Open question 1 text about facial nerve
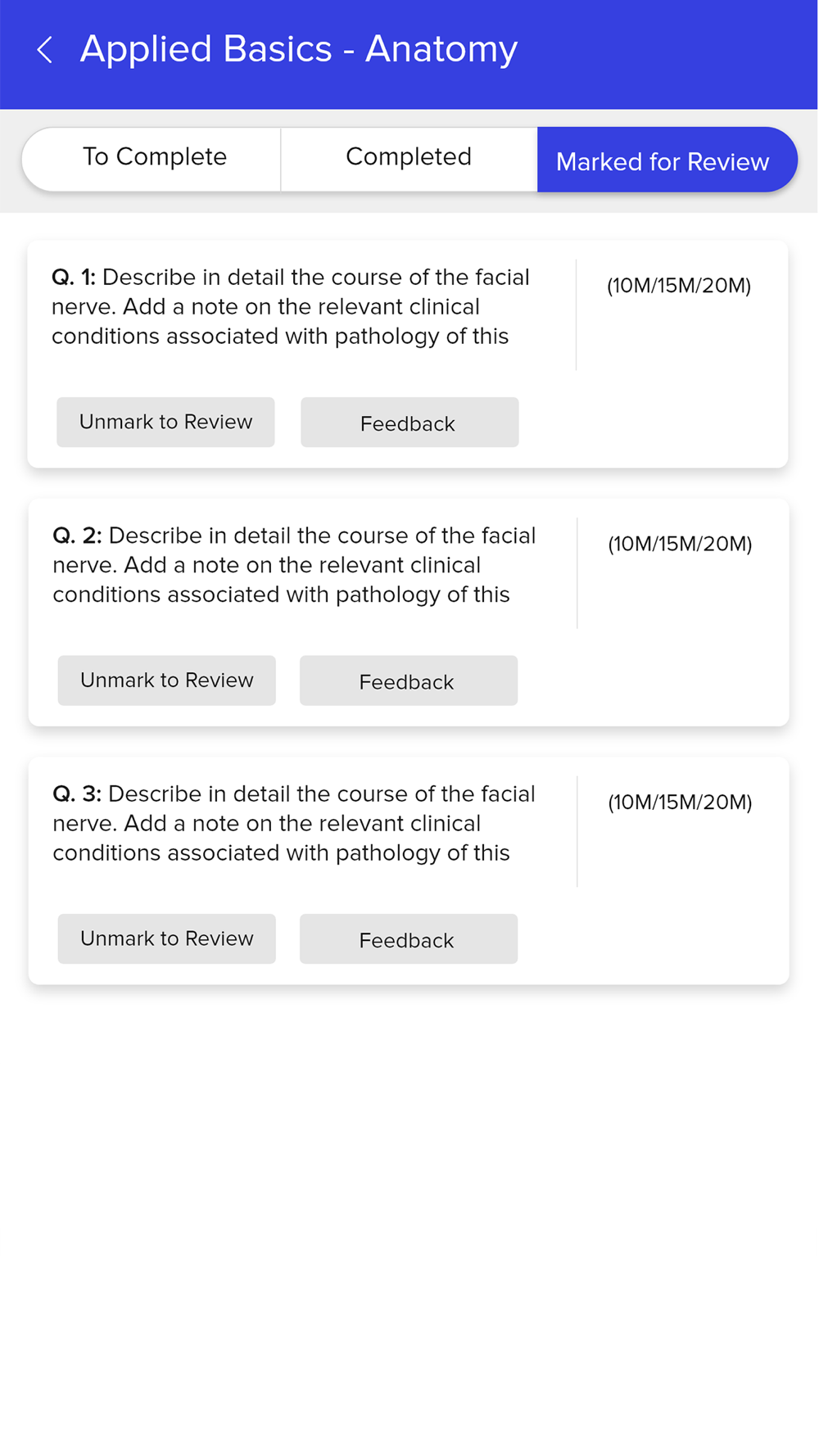819x1456 pixels. click(x=291, y=306)
